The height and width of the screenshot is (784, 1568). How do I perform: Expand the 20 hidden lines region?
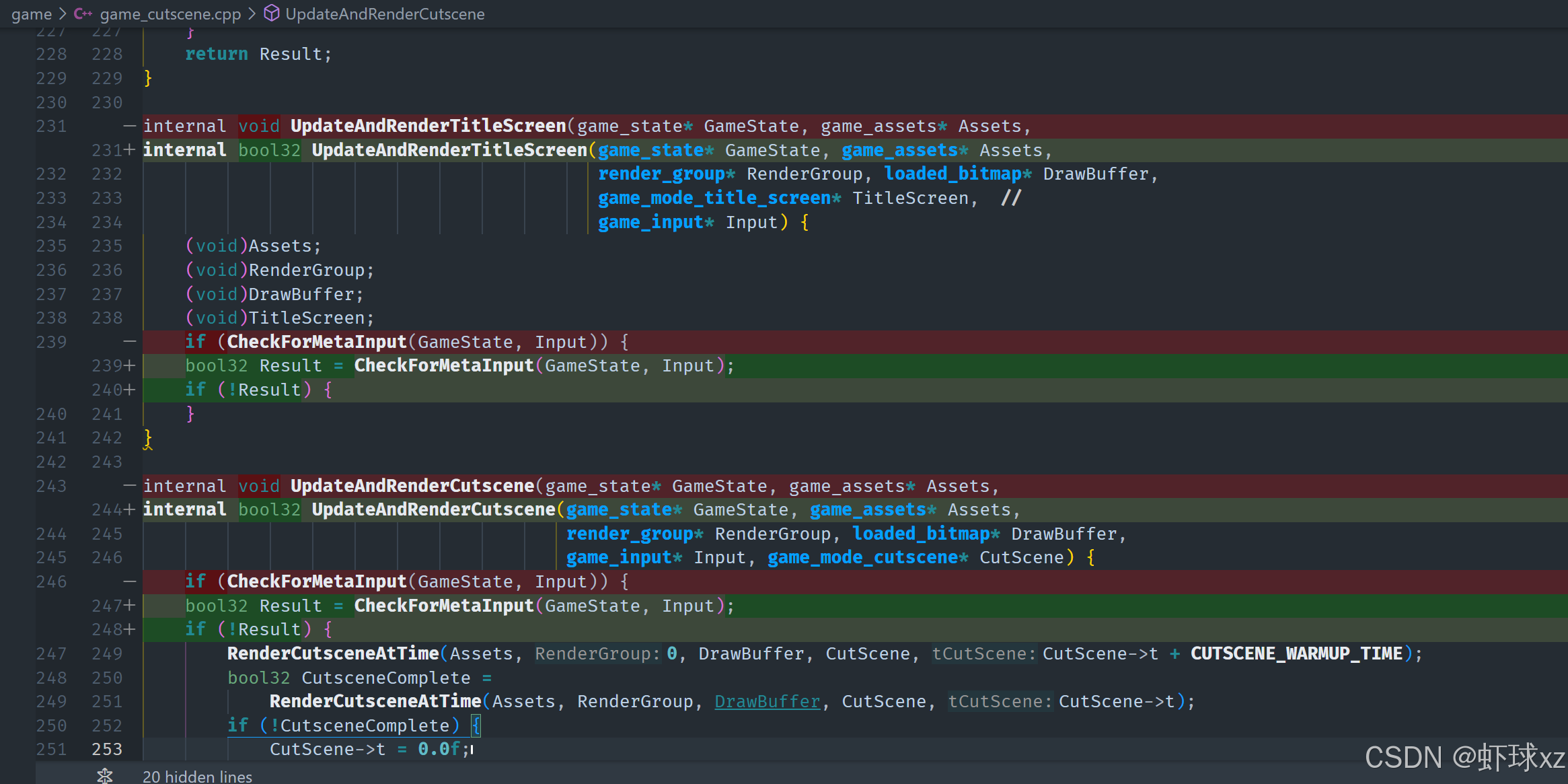tap(197, 776)
